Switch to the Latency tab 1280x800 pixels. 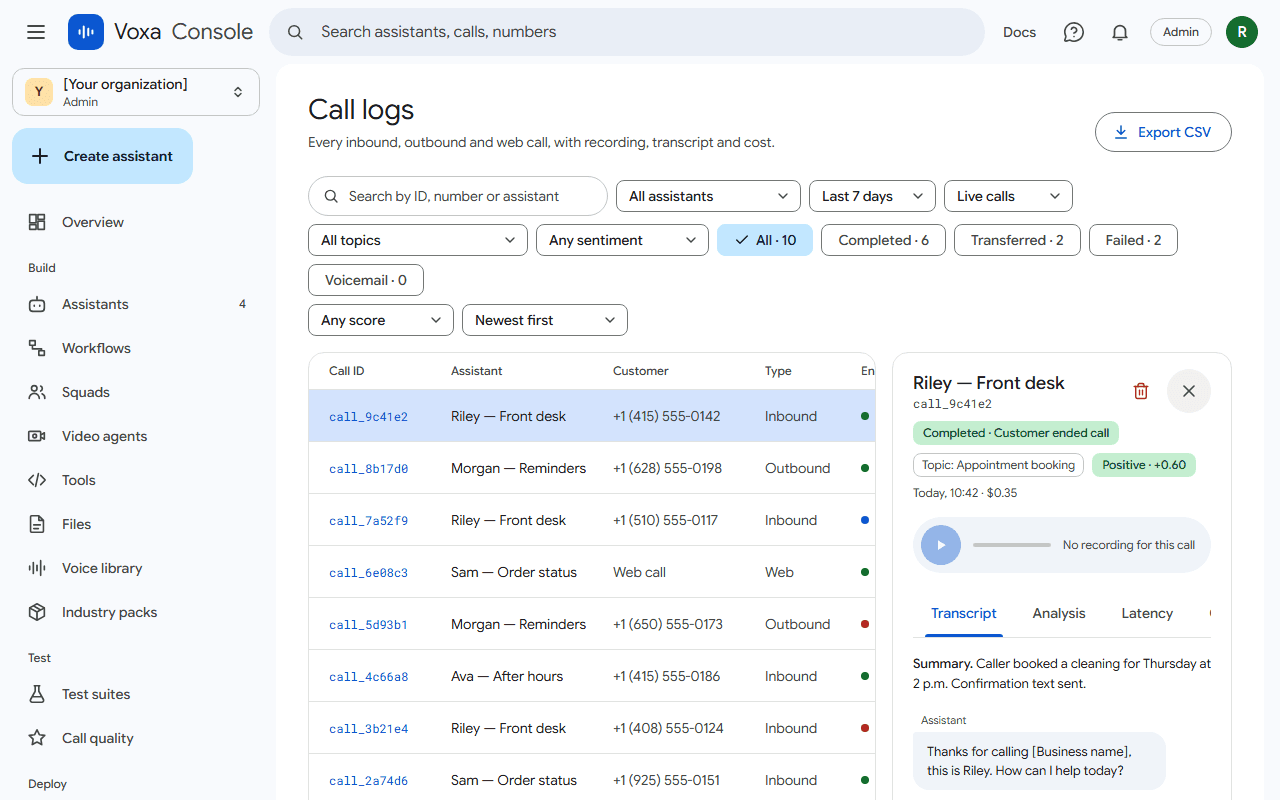coord(1147,614)
